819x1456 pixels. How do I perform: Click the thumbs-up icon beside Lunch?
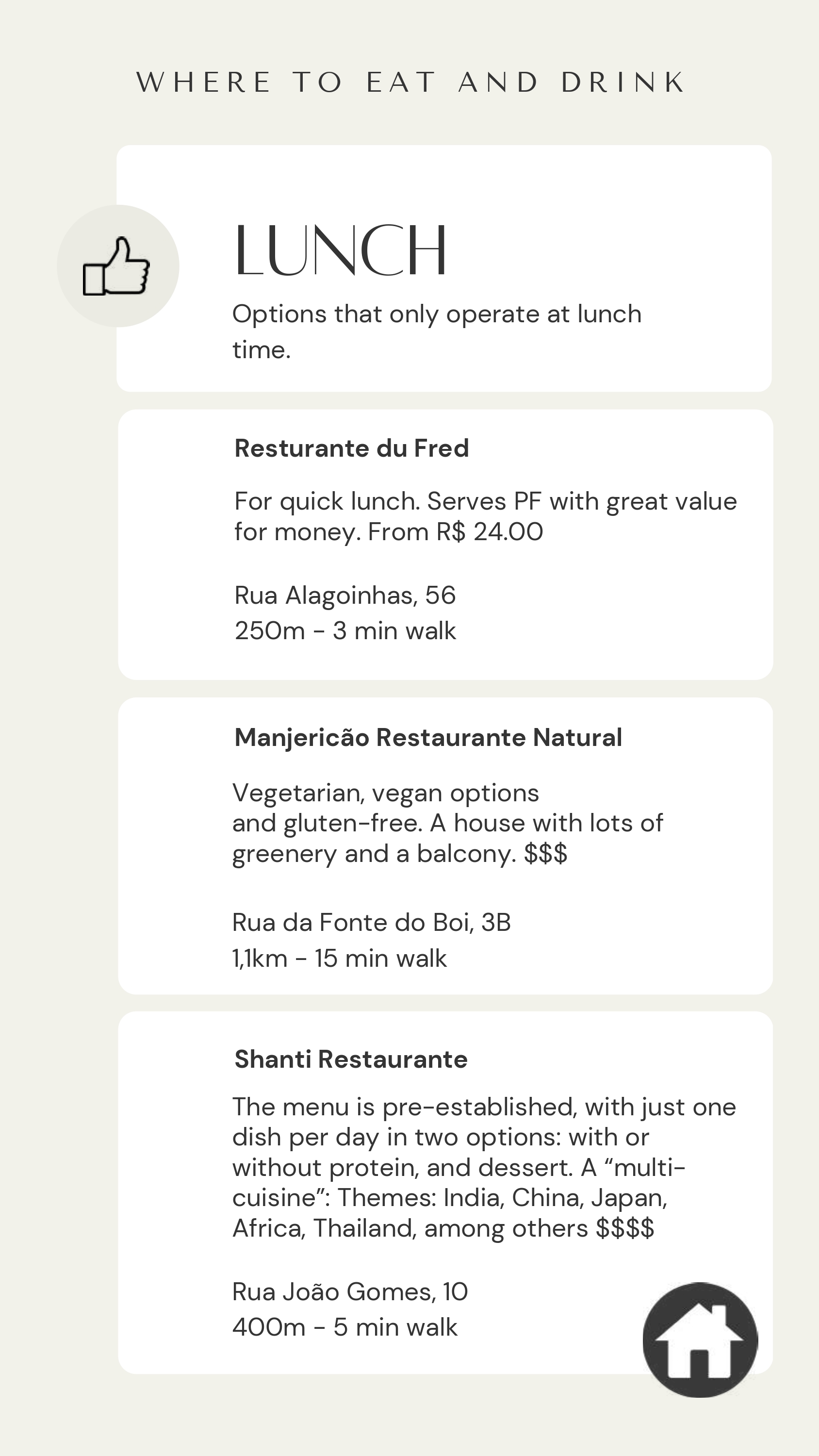point(117,266)
